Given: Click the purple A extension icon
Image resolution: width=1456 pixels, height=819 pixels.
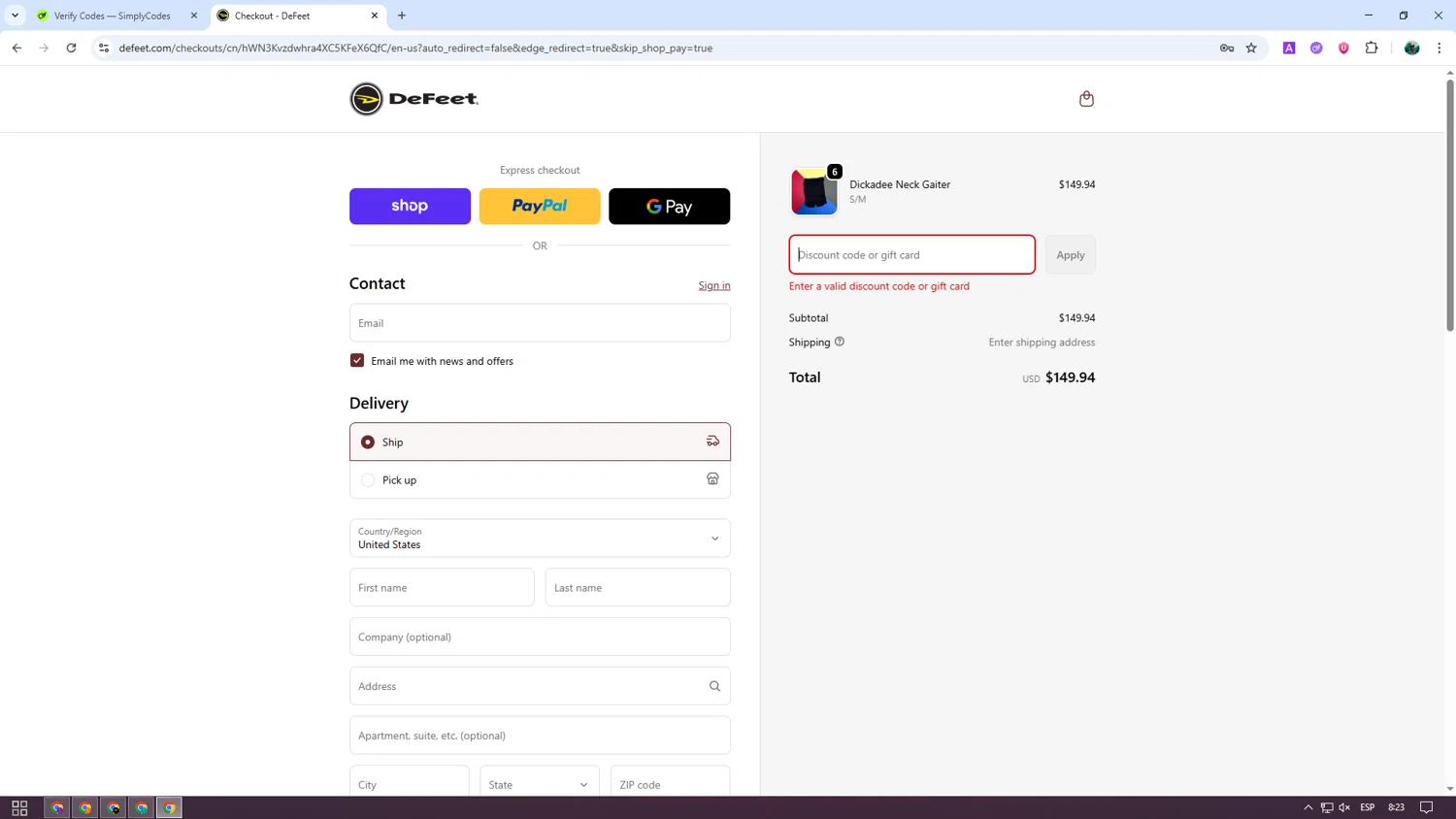Looking at the screenshot, I should [1289, 48].
